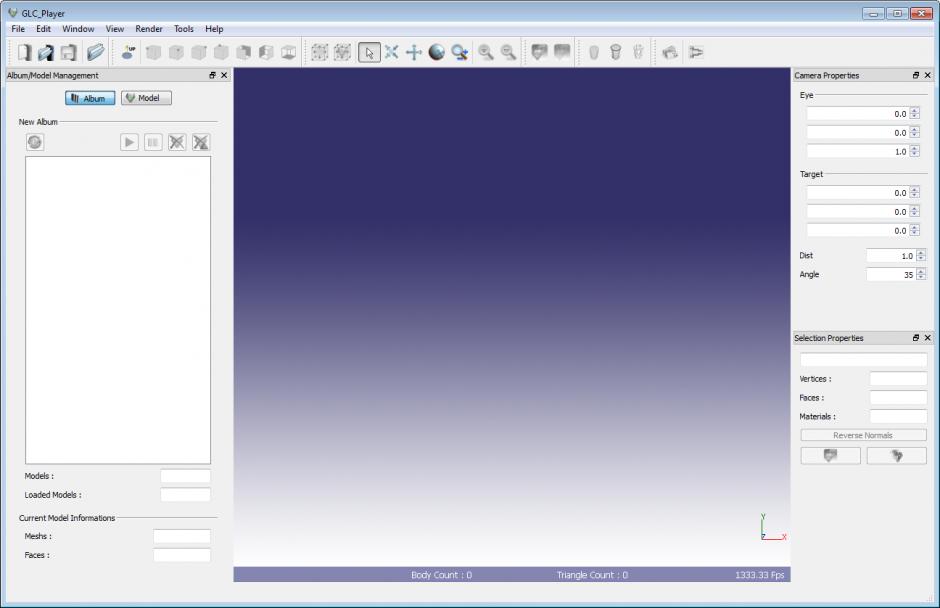940x608 pixels.
Task: Decrease the Dist value with down arrow
Action: 921,259
